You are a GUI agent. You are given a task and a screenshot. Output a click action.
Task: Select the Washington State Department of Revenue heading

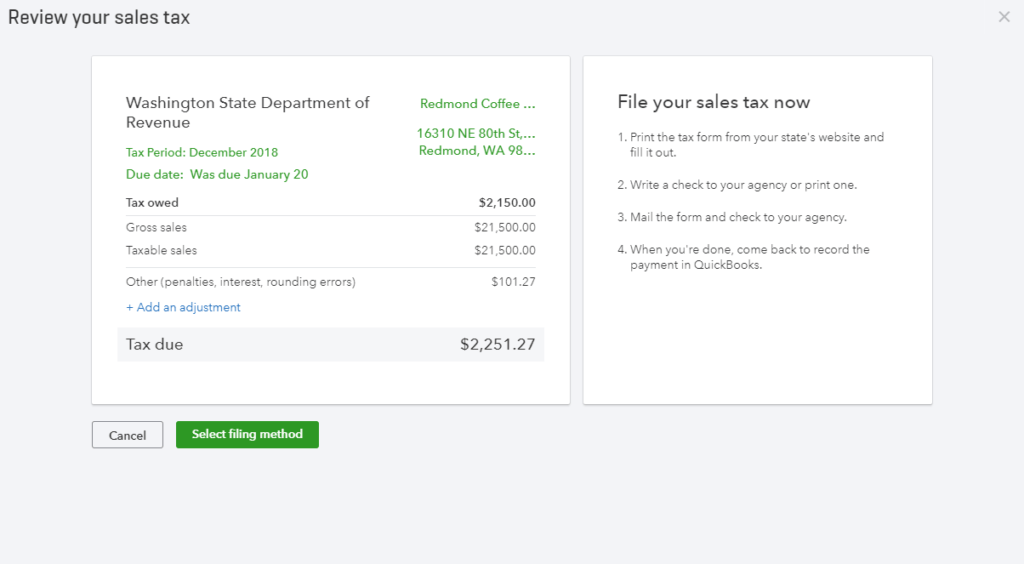tap(247, 112)
